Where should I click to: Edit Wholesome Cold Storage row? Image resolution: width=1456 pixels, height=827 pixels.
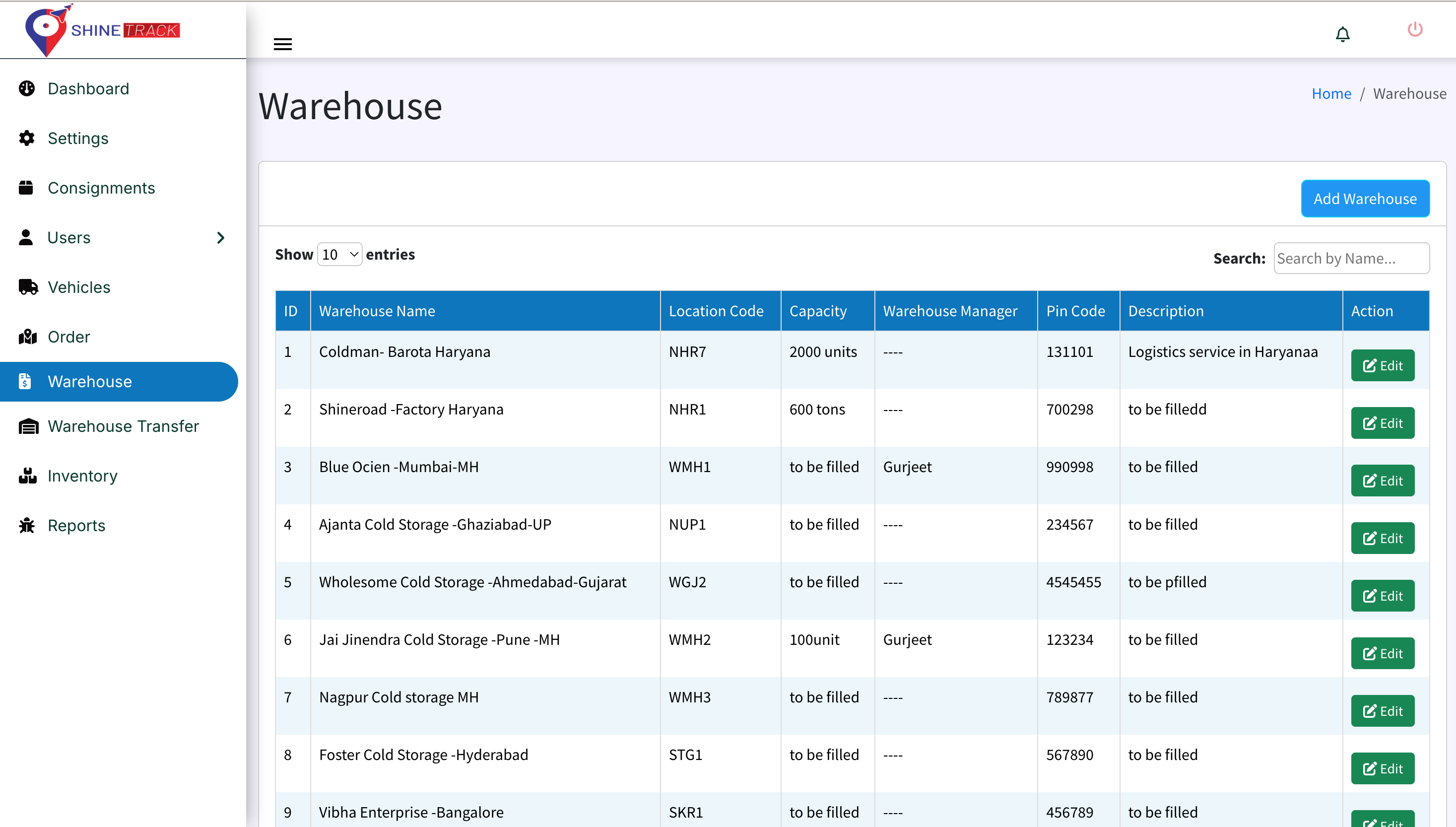pos(1382,595)
